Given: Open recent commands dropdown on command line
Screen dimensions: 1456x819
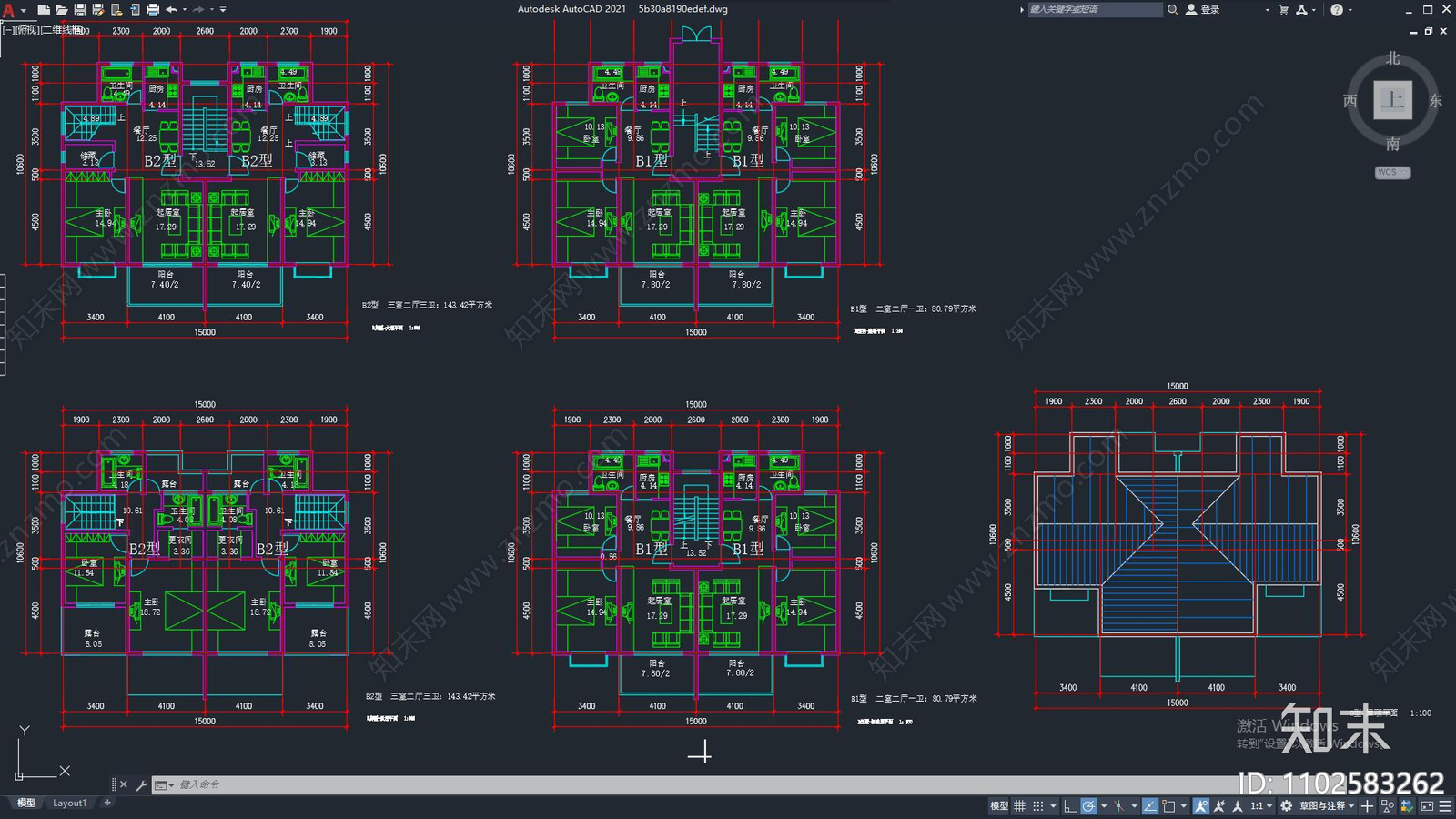Looking at the screenshot, I should 164,784.
